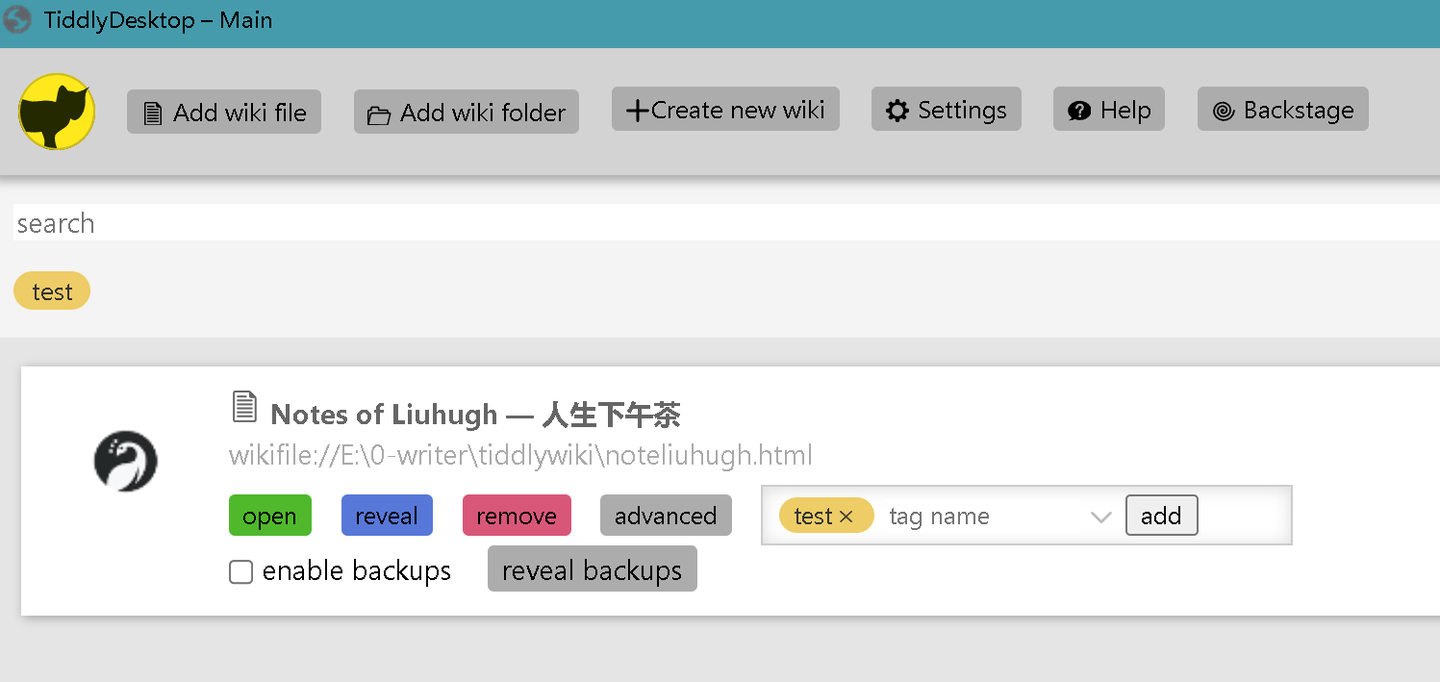Click the document icon on Add wiki file
The image size is (1440, 682).
click(153, 113)
